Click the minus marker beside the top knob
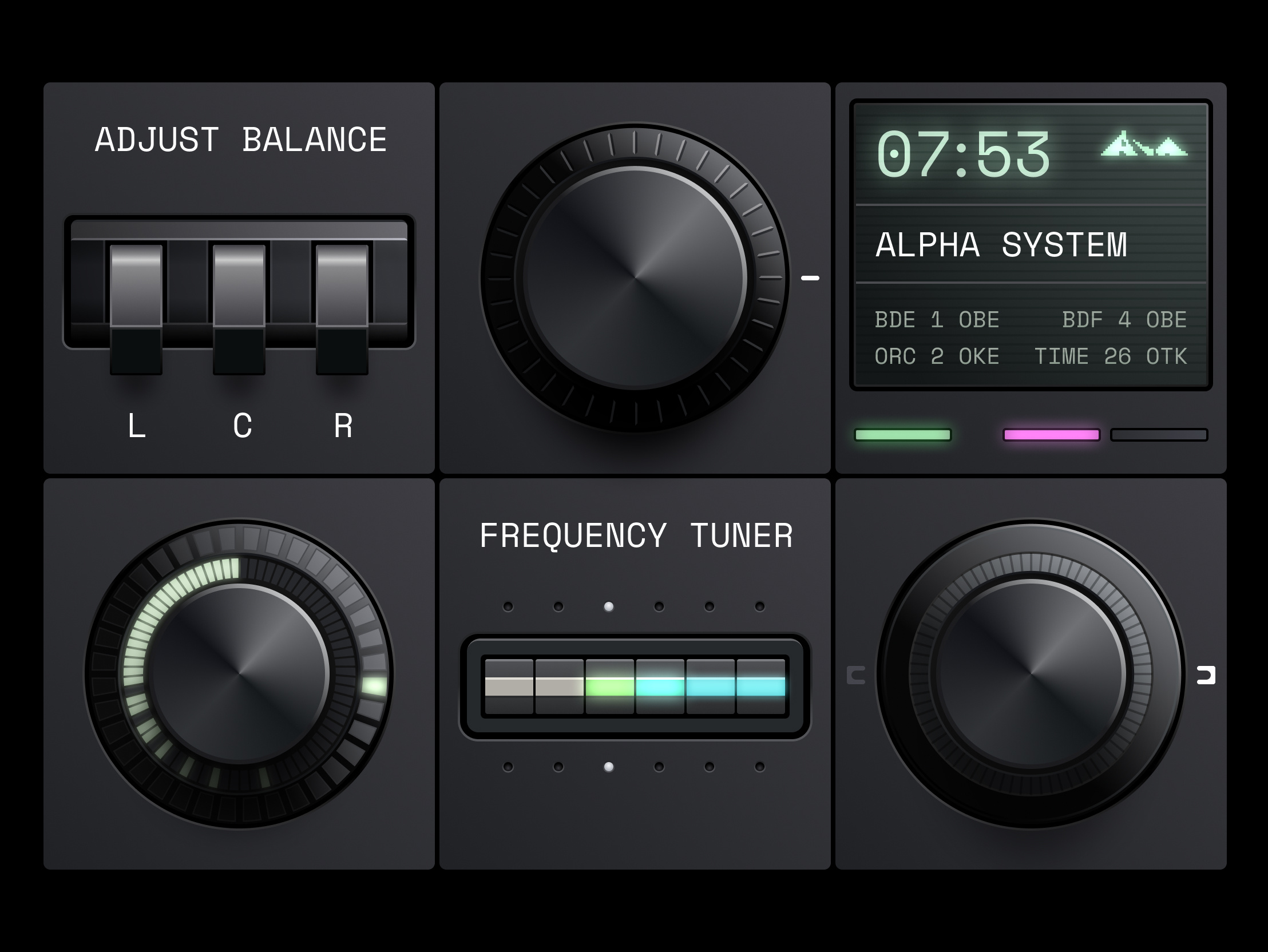 [x=810, y=279]
